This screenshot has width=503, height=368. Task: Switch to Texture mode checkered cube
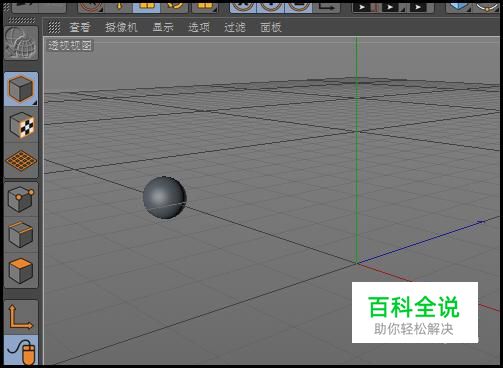[x=21, y=125]
